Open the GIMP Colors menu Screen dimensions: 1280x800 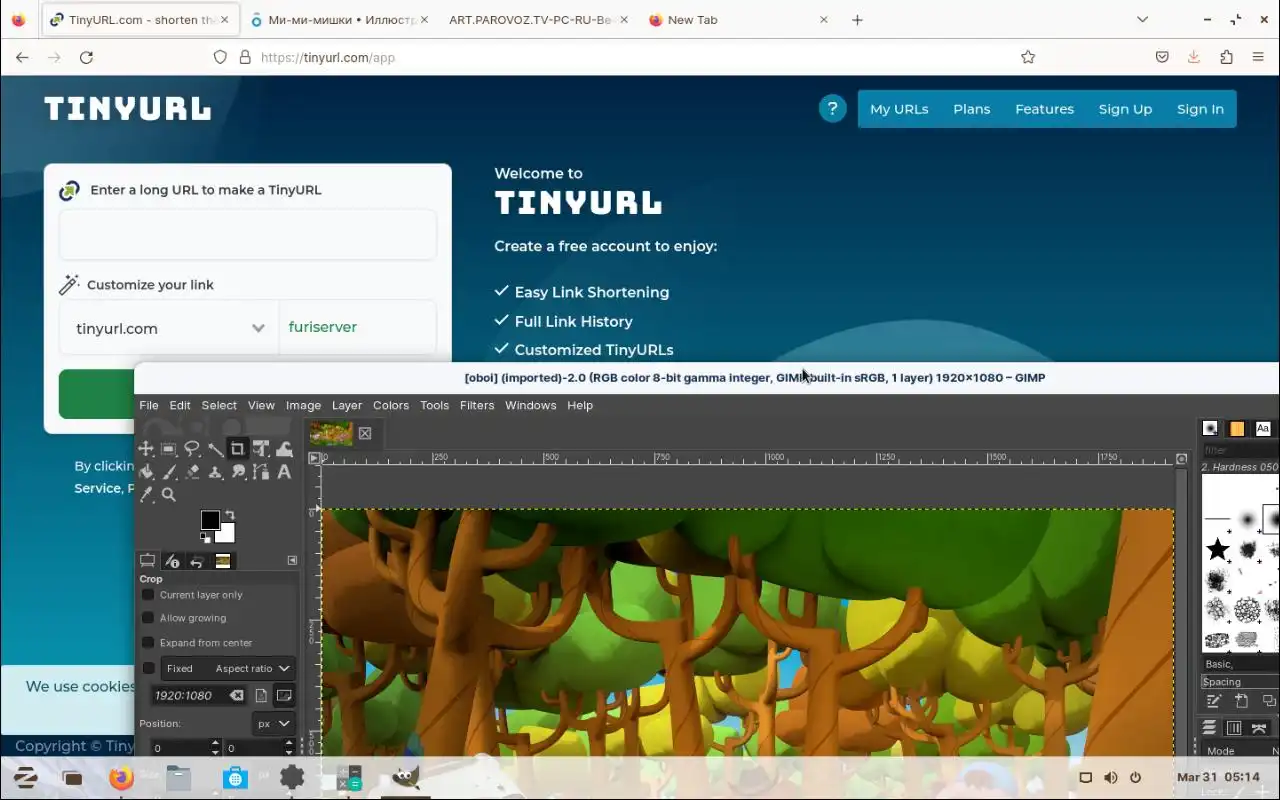click(391, 405)
